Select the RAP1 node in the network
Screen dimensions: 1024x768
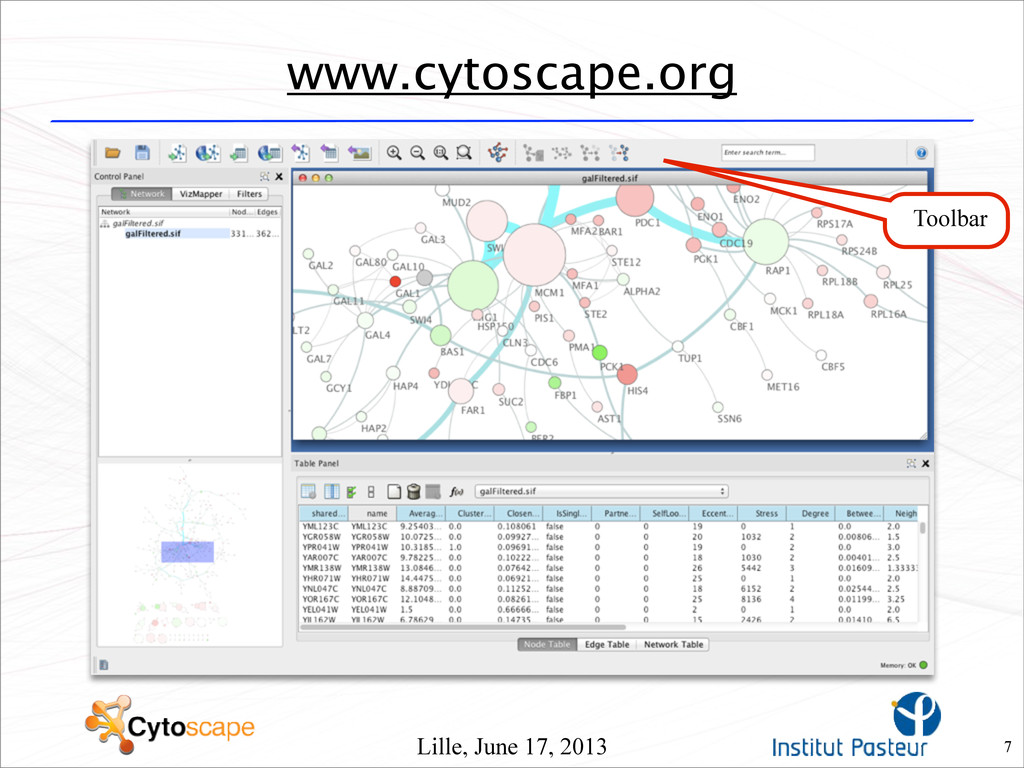coord(766,242)
